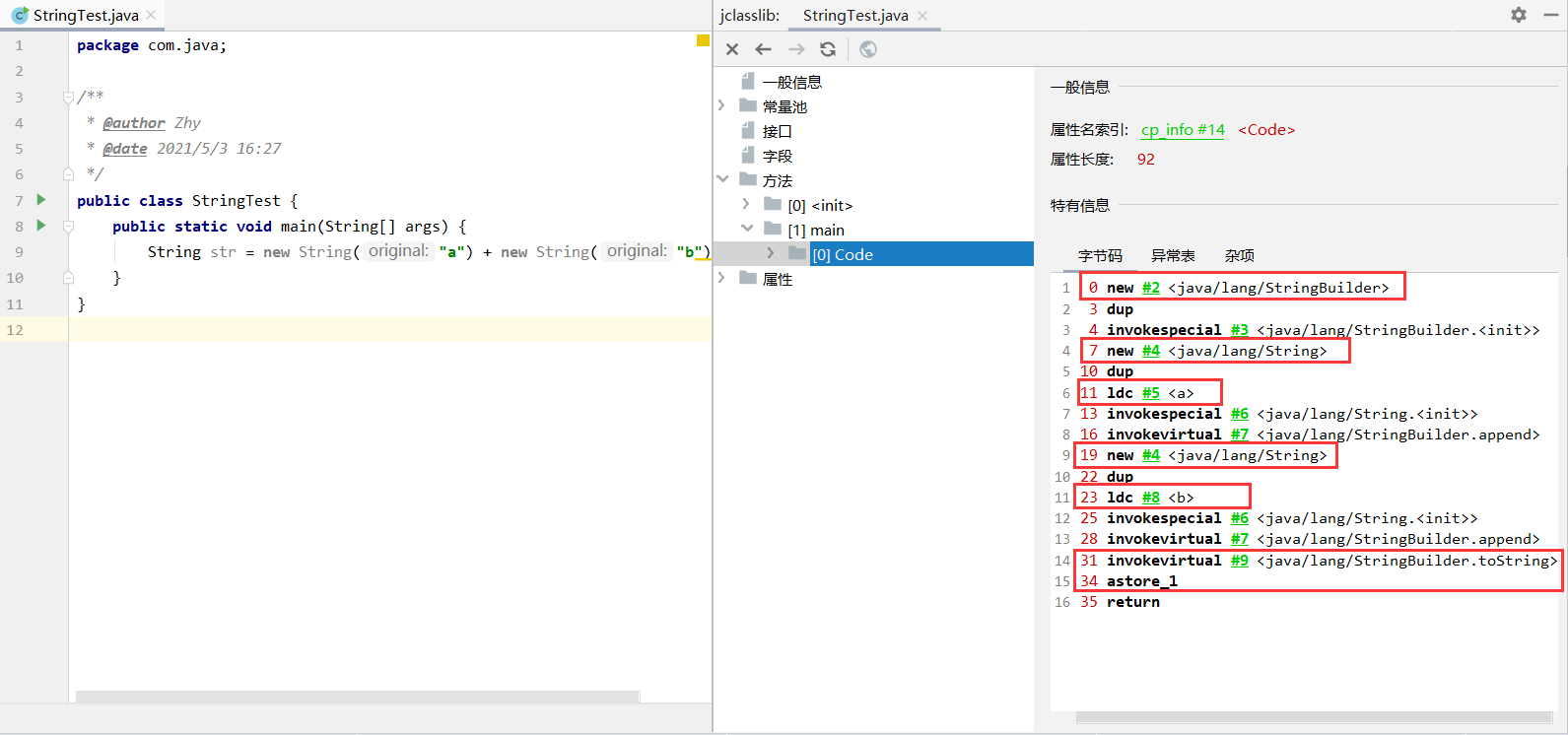Select the [0] Code tree item
This screenshot has height=735, width=1568.
click(x=843, y=254)
